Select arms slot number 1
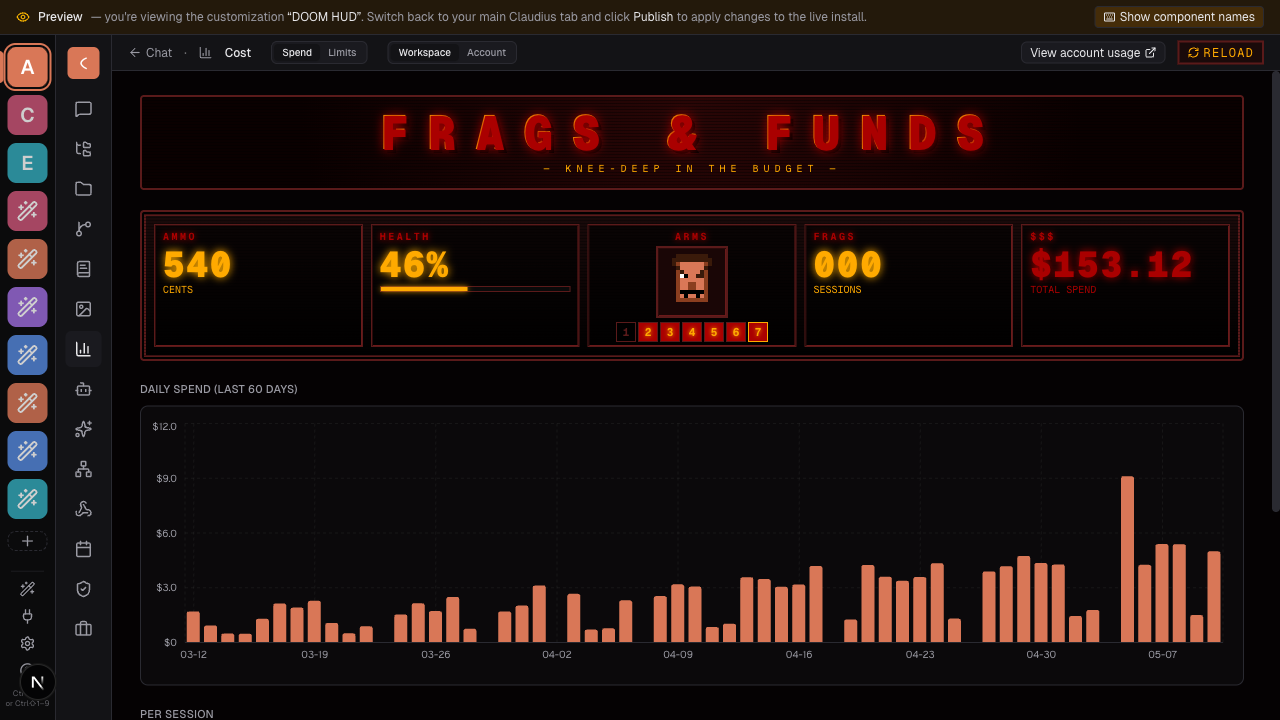 pos(626,332)
